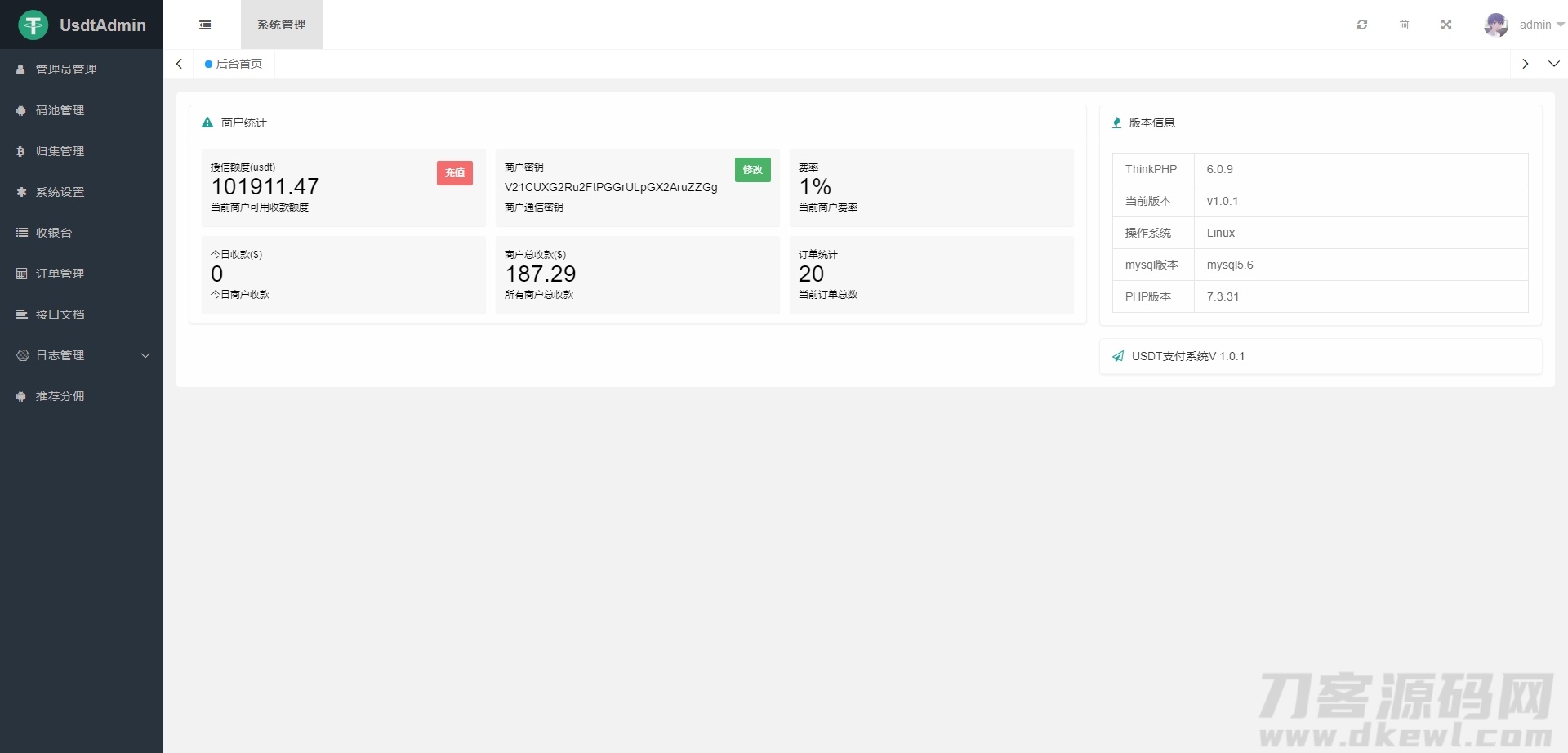
Task: Toggle fullscreen with the expand icon
Action: [x=1446, y=25]
